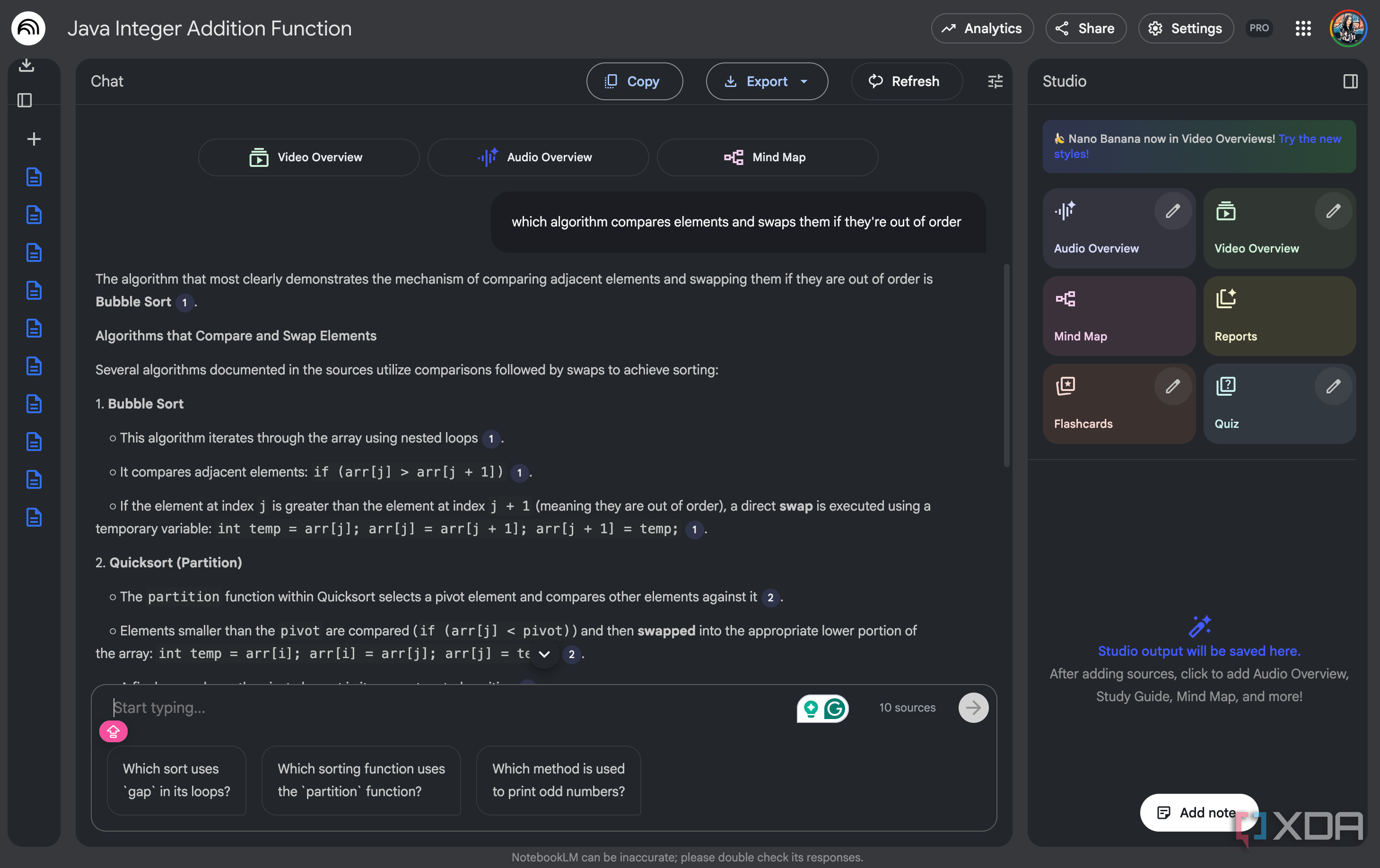Open the Mind Map card in Studio

point(1118,316)
